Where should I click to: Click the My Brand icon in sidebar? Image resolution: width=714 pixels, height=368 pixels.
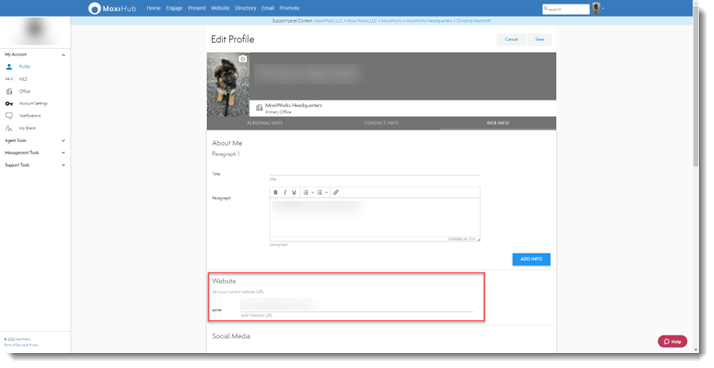point(9,128)
